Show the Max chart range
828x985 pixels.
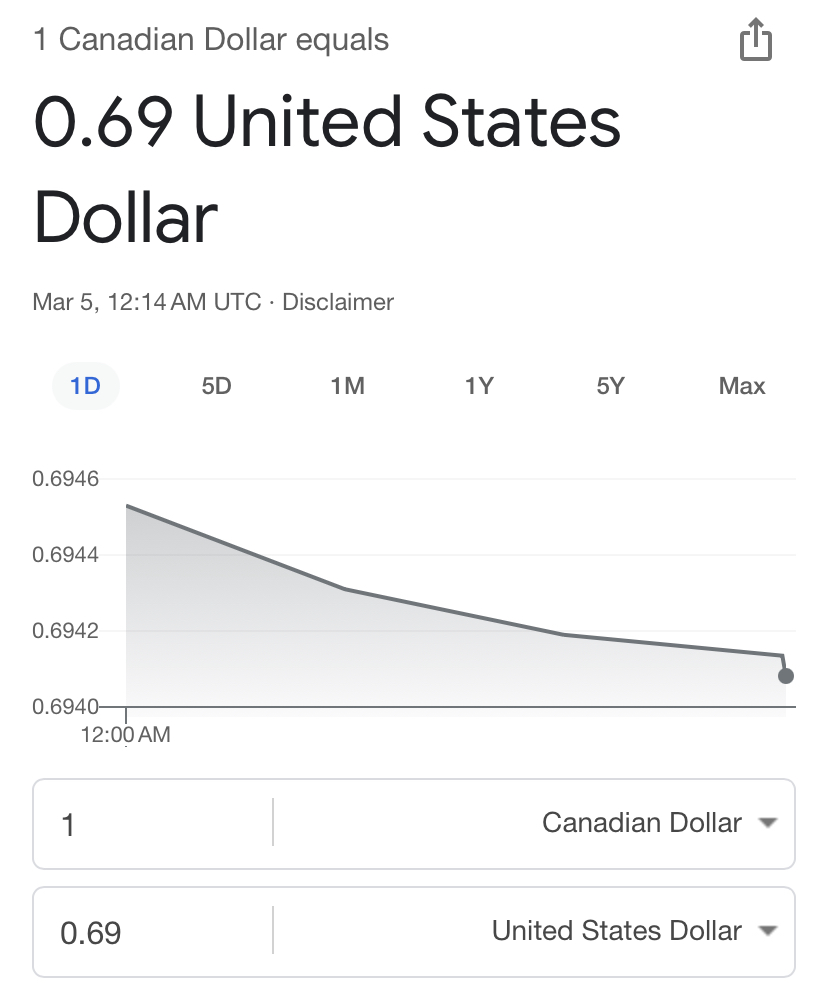coord(742,386)
